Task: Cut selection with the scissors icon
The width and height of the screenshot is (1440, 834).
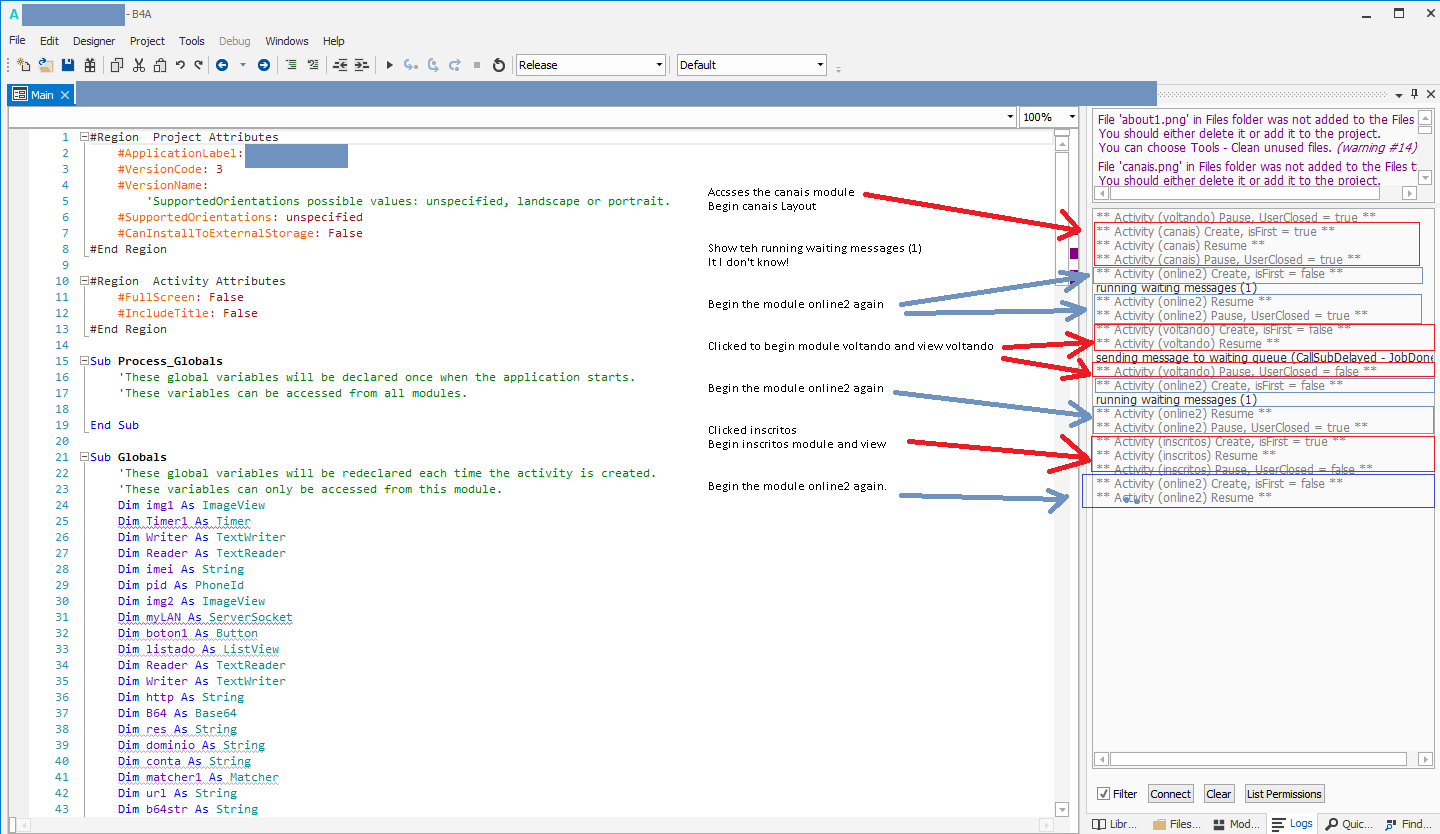Action: (139, 65)
